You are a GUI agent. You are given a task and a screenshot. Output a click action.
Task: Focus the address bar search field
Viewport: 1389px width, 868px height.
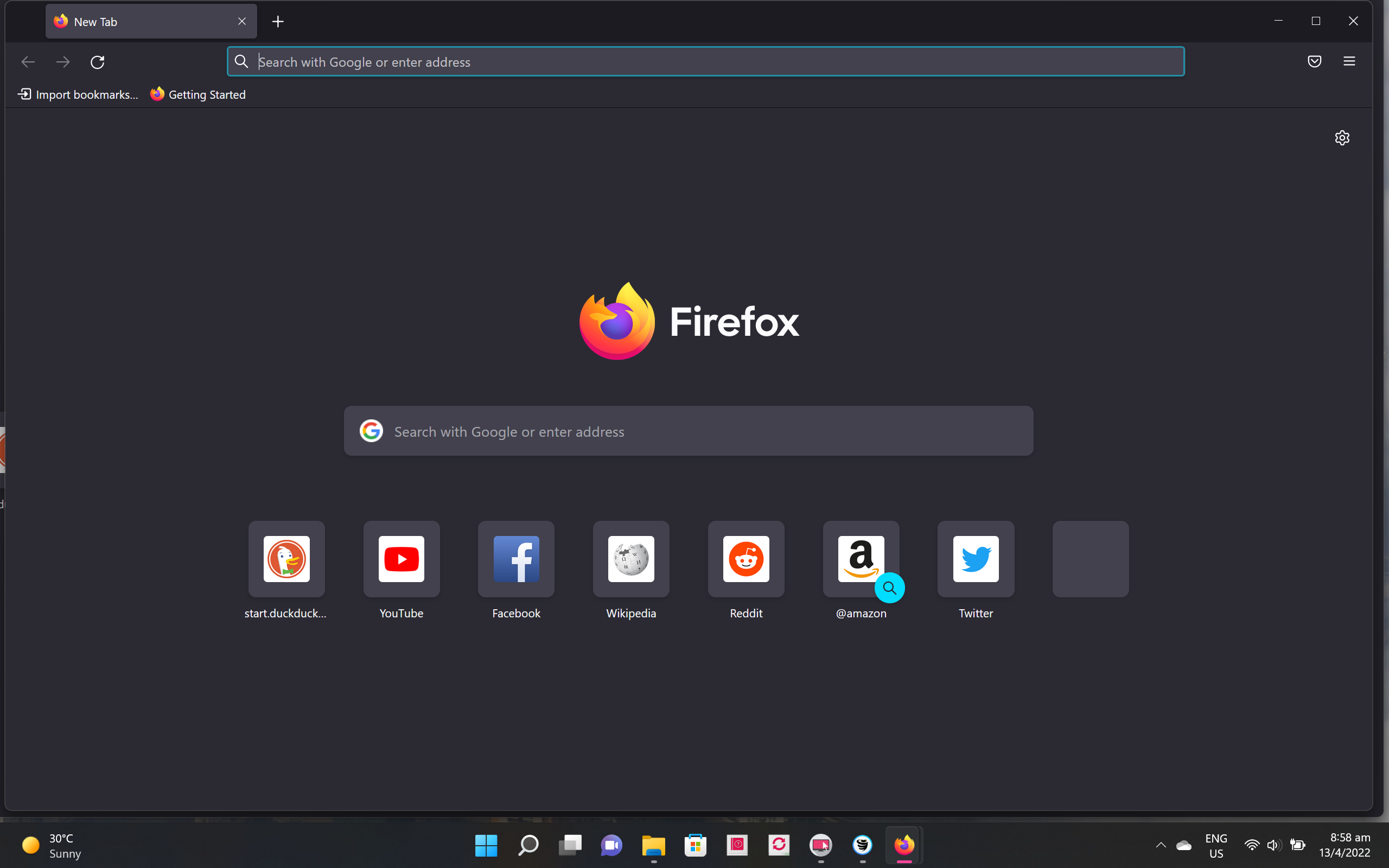706,62
